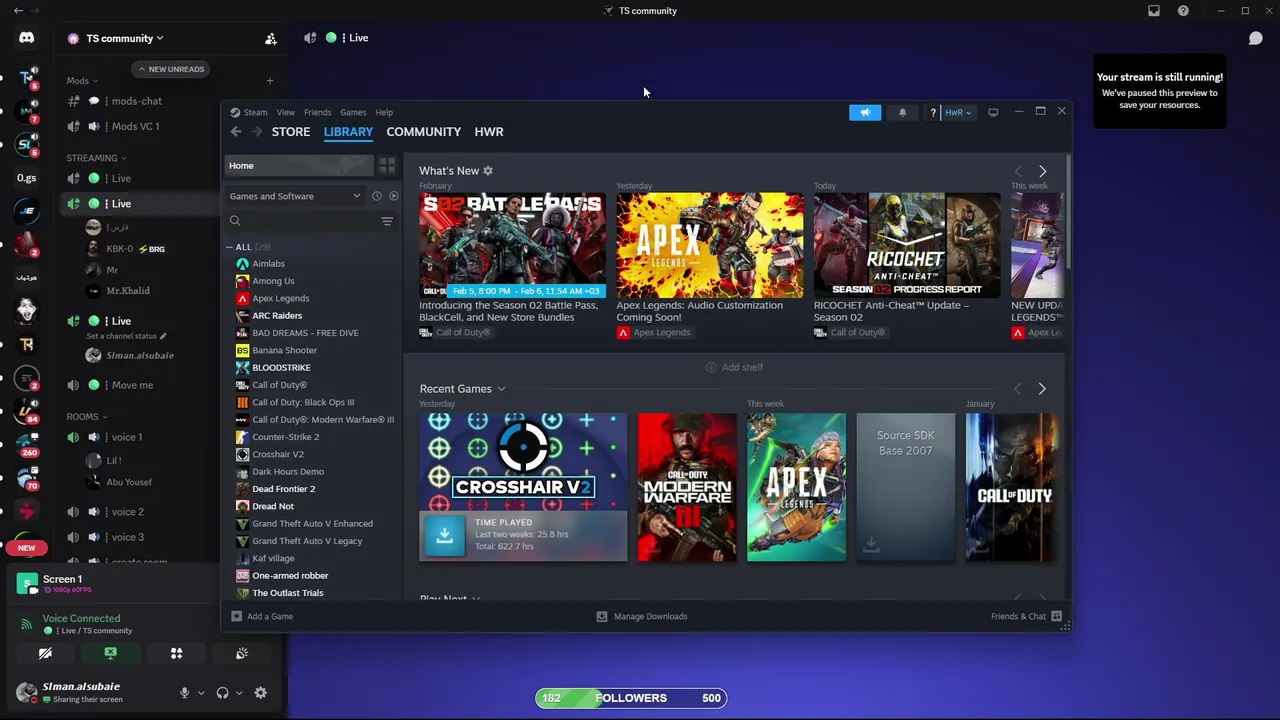The image size is (1280, 720).
Task: Open Recent Games shelf dropdown
Action: (x=501, y=389)
